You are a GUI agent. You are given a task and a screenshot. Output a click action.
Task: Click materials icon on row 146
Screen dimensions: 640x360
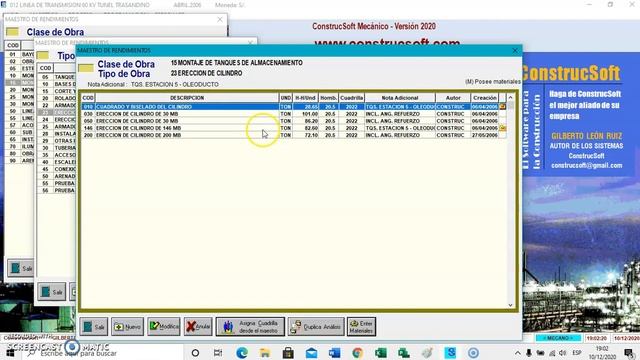tap(502, 128)
